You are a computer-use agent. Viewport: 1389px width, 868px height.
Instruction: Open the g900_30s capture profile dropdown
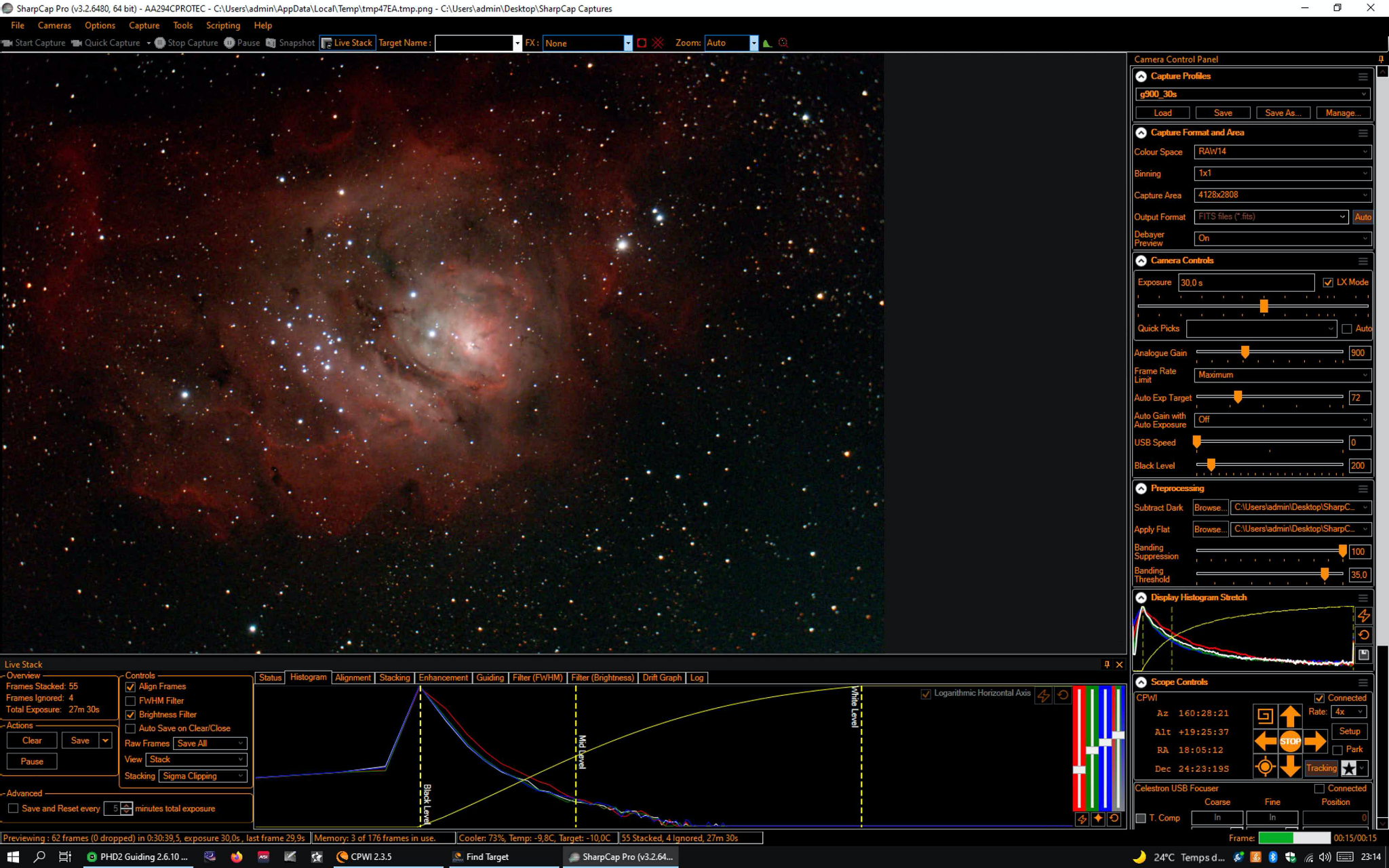tap(1253, 94)
